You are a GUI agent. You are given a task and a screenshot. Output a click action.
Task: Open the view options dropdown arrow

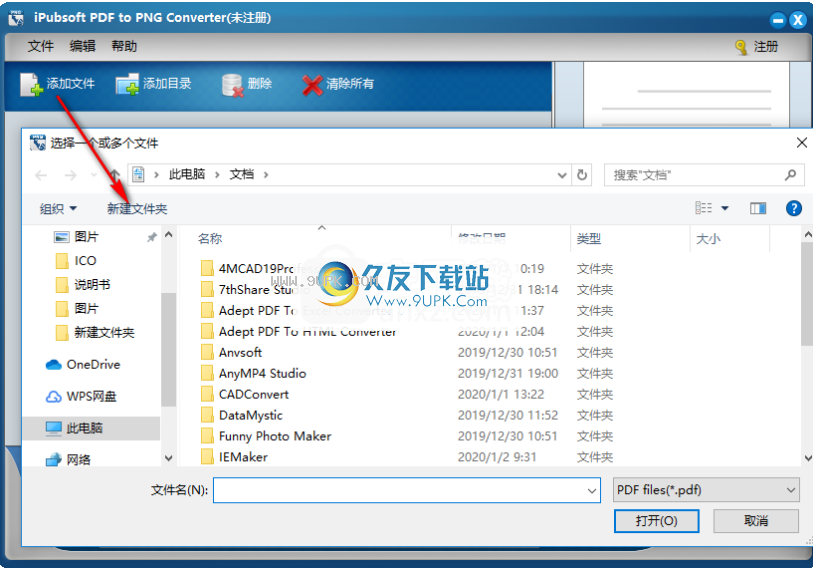(725, 209)
